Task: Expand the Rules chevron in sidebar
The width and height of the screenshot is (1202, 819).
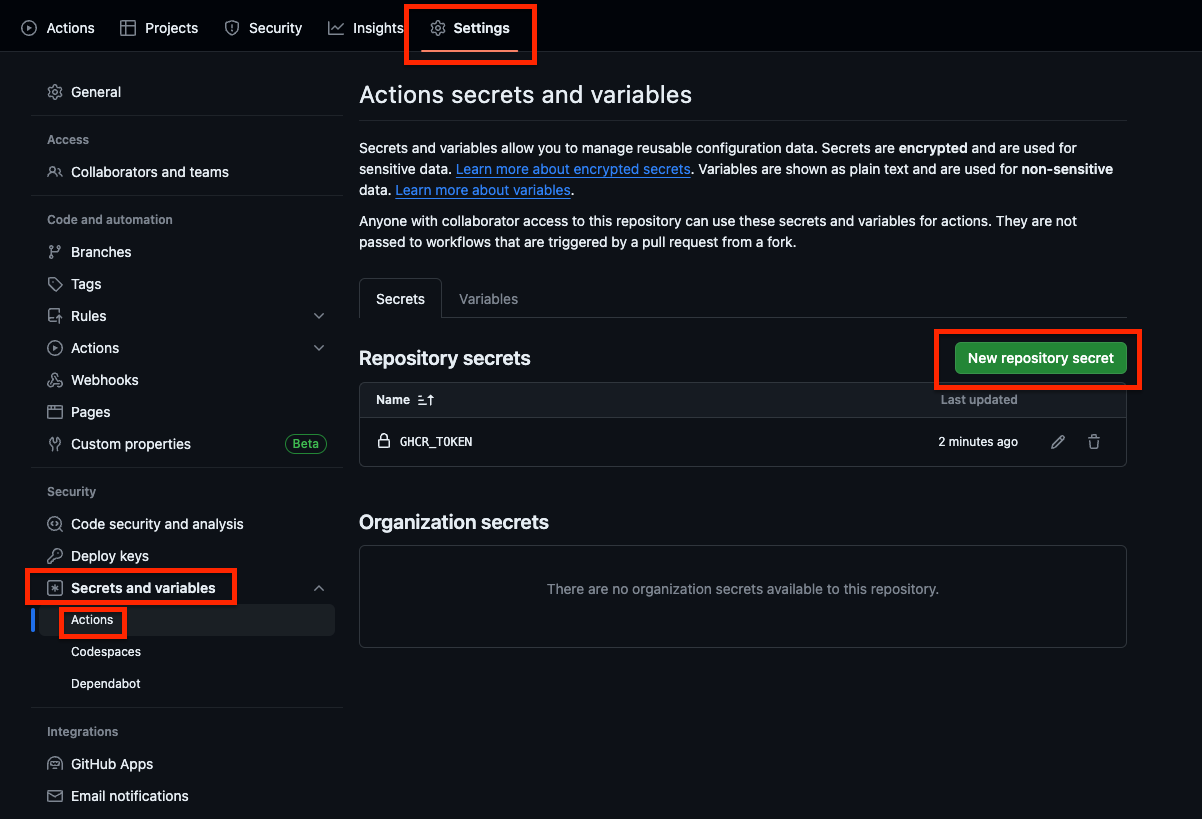Action: click(x=319, y=316)
